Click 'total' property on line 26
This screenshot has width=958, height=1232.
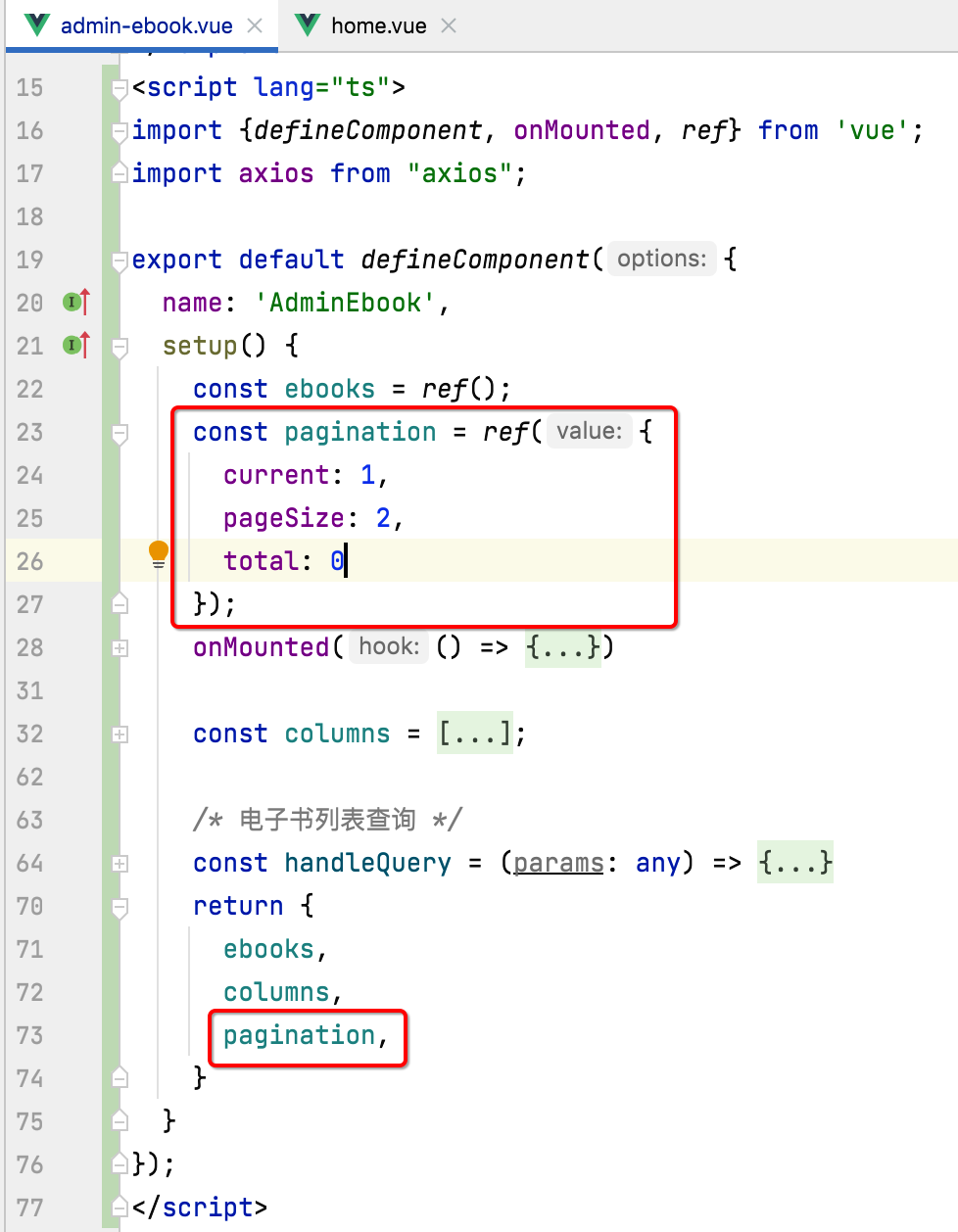pos(261,561)
